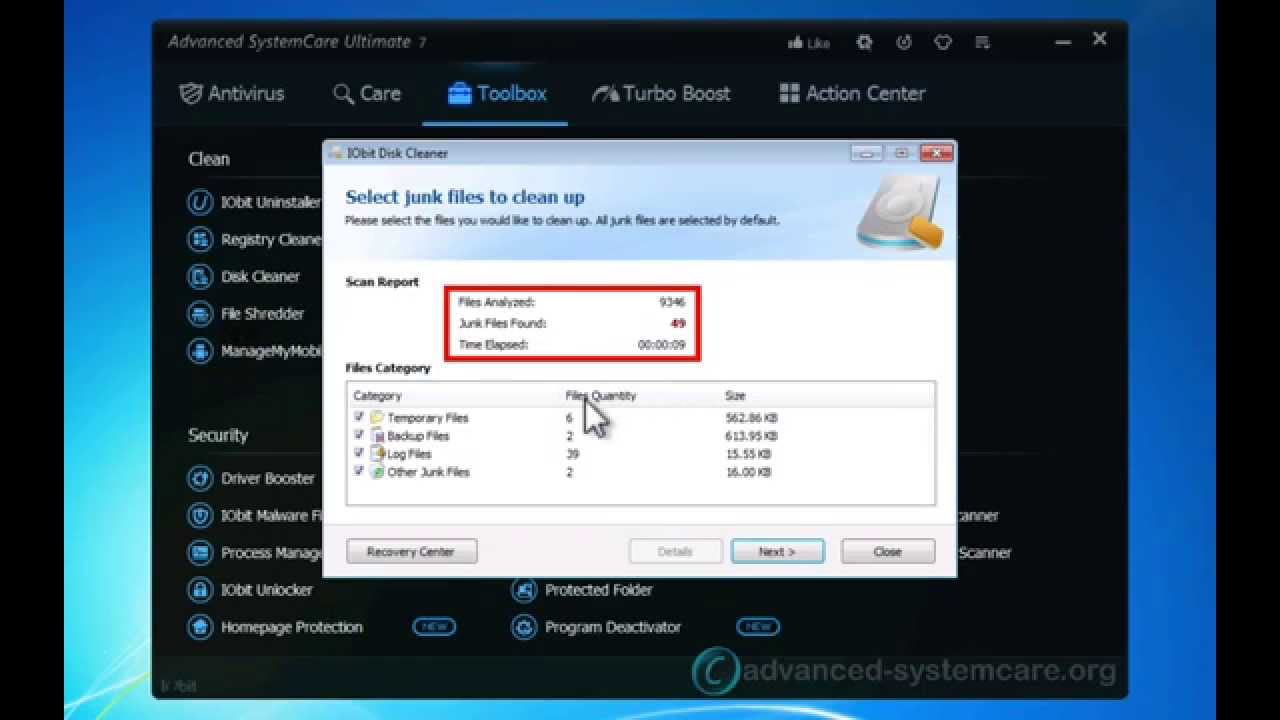Click the Close button in Disk Cleaner
The height and width of the screenshot is (720, 1280).
point(888,552)
